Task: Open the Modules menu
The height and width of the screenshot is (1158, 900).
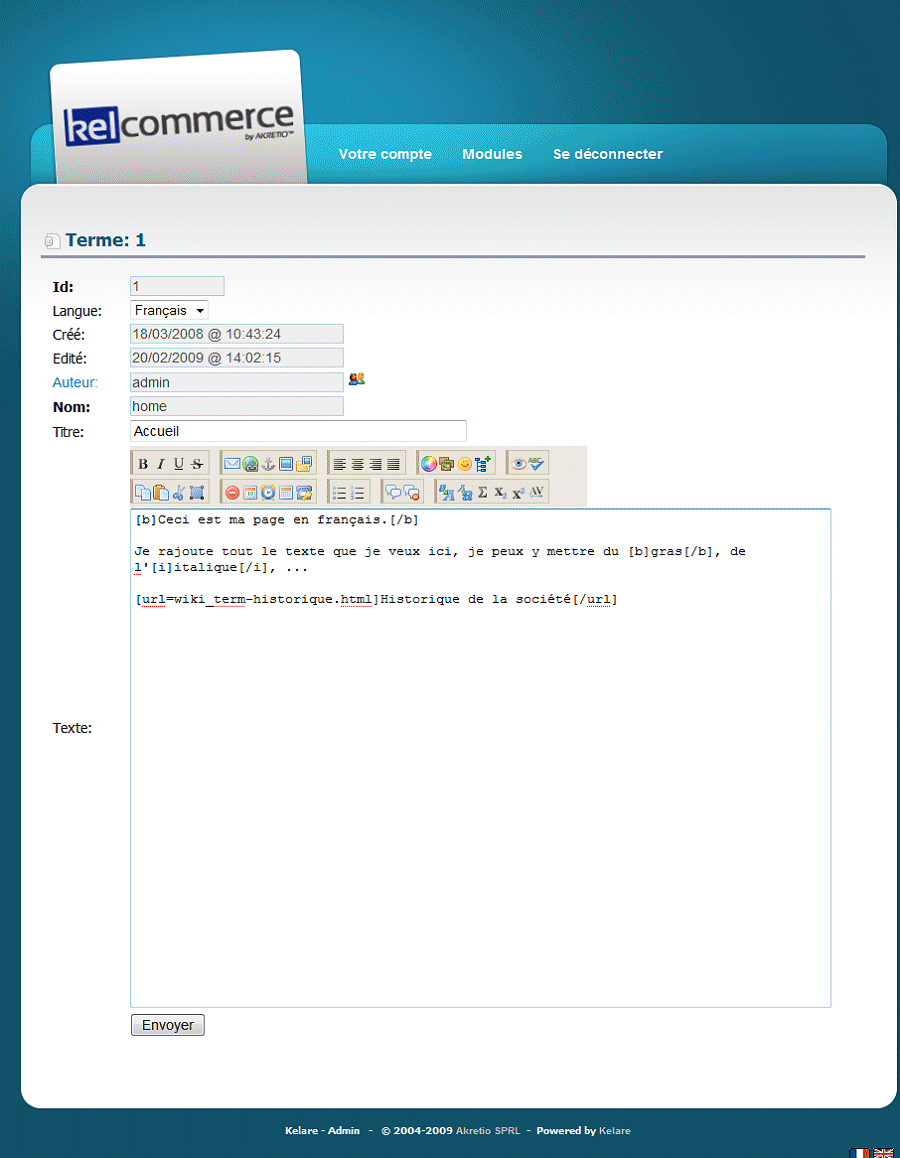Action: [x=492, y=154]
